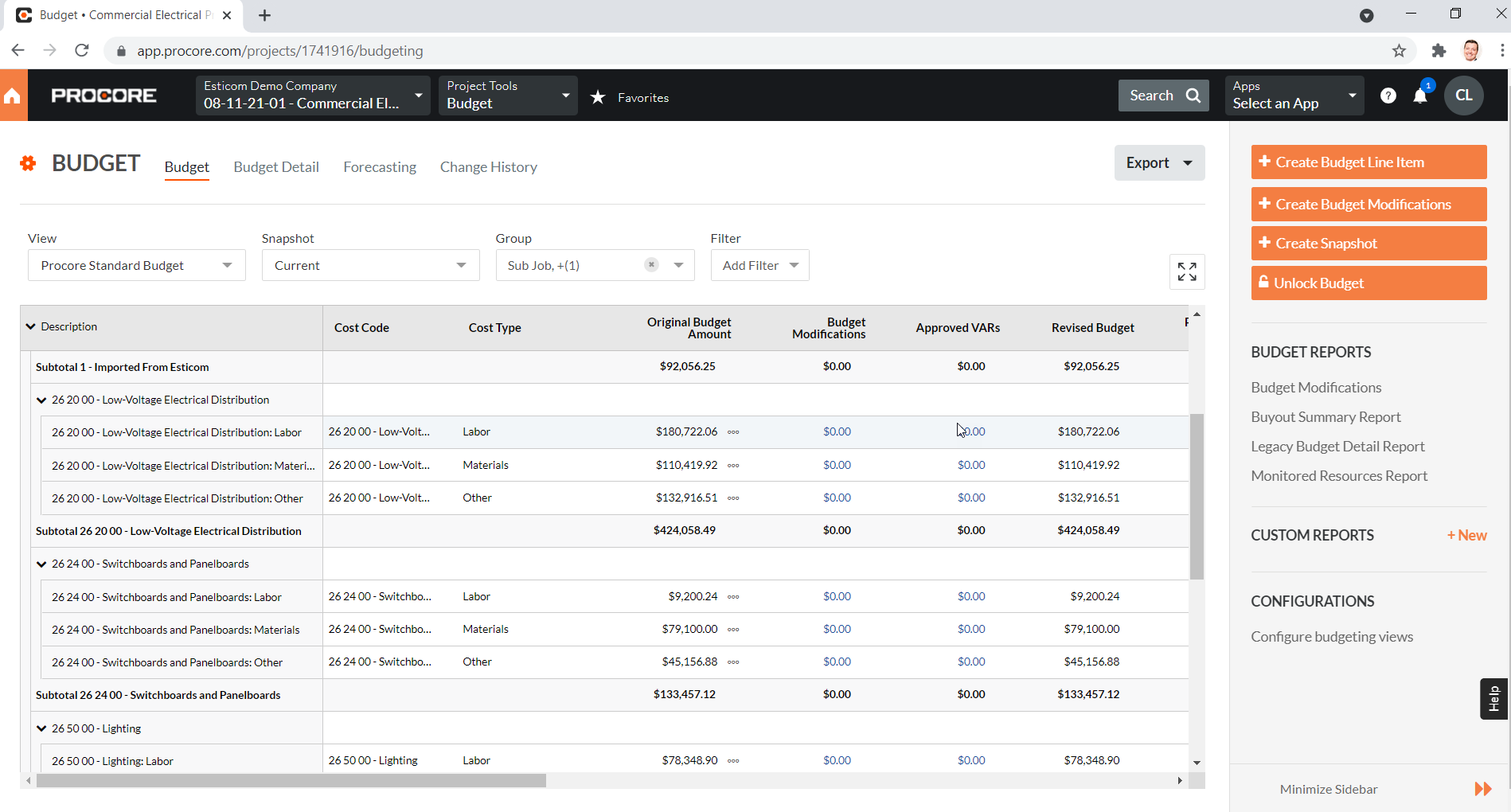Click Unlock Budget button
The image size is (1511, 812).
1369,283
